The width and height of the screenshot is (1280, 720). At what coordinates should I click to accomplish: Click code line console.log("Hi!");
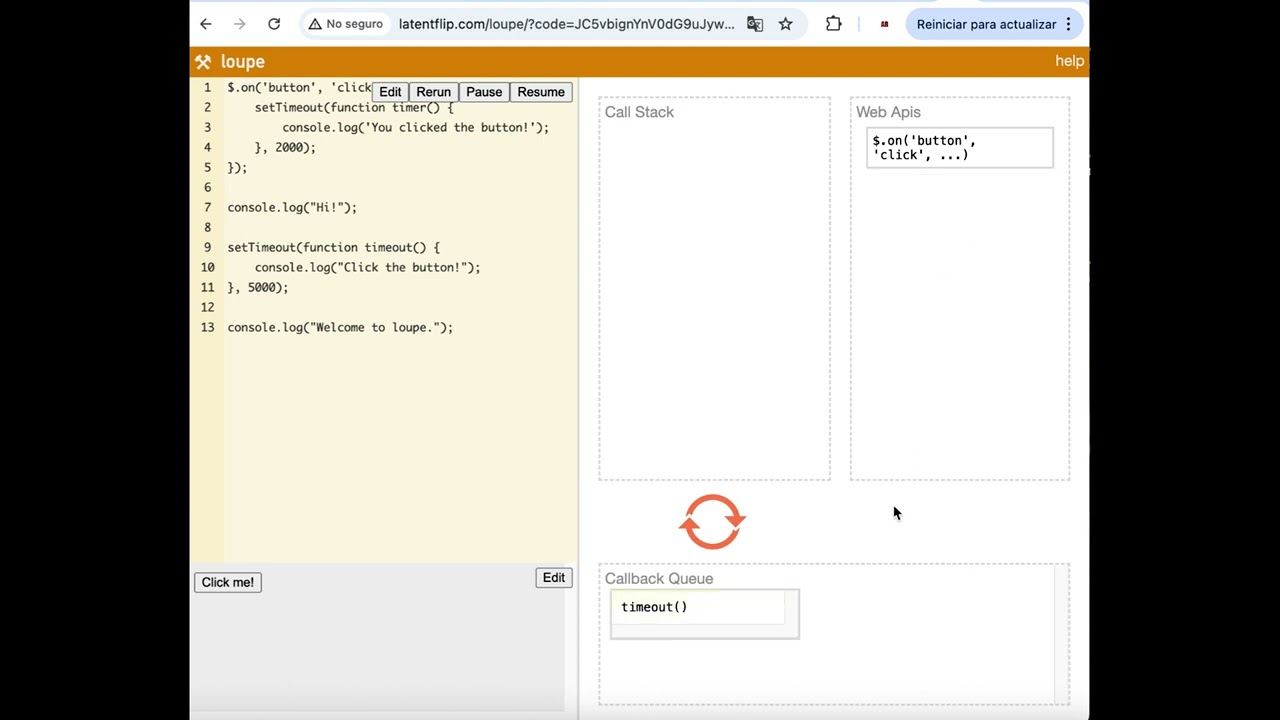click(292, 207)
